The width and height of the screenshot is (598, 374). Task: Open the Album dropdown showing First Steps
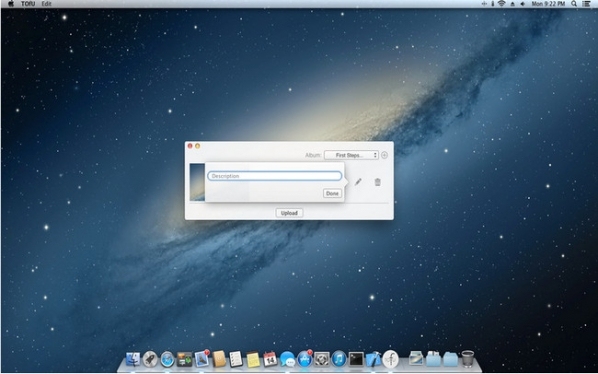(351, 155)
